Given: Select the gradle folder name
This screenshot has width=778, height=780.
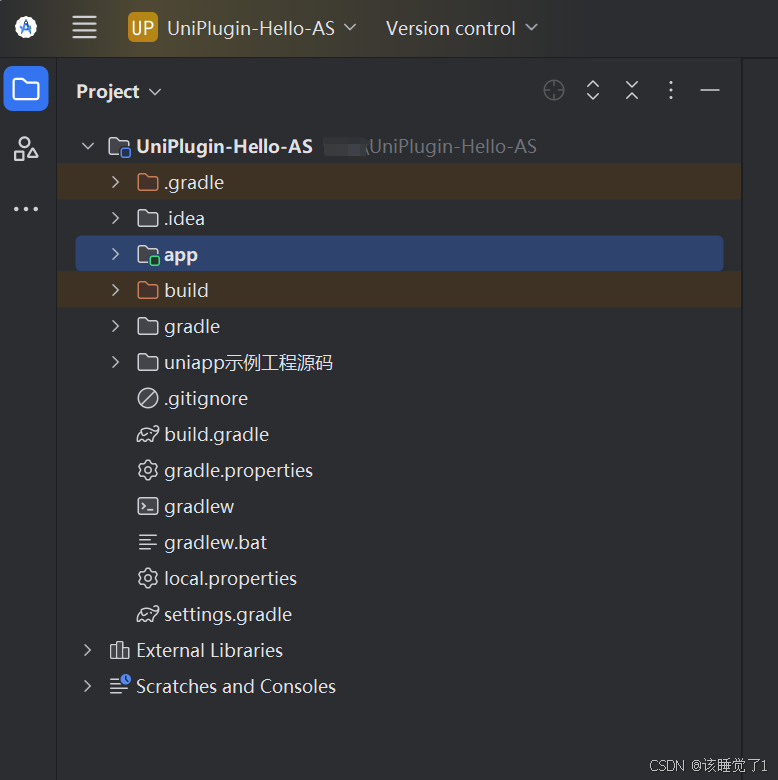Looking at the screenshot, I should (x=192, y=327).
